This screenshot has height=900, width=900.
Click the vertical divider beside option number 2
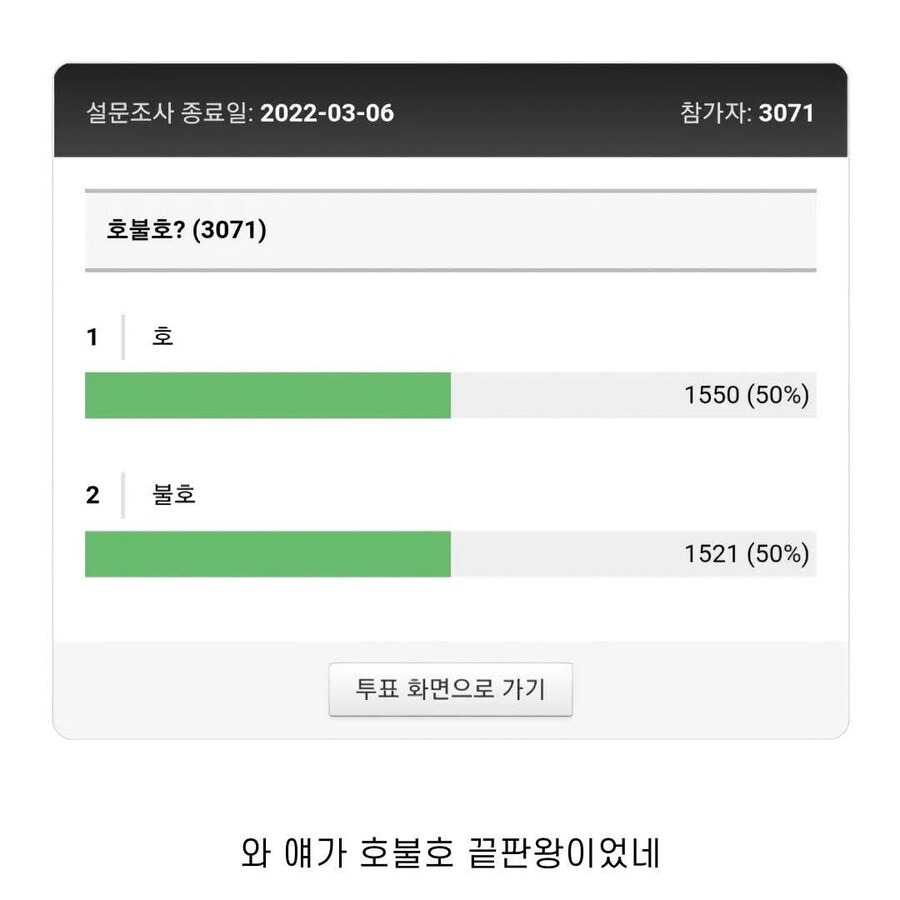click(123, 495)
